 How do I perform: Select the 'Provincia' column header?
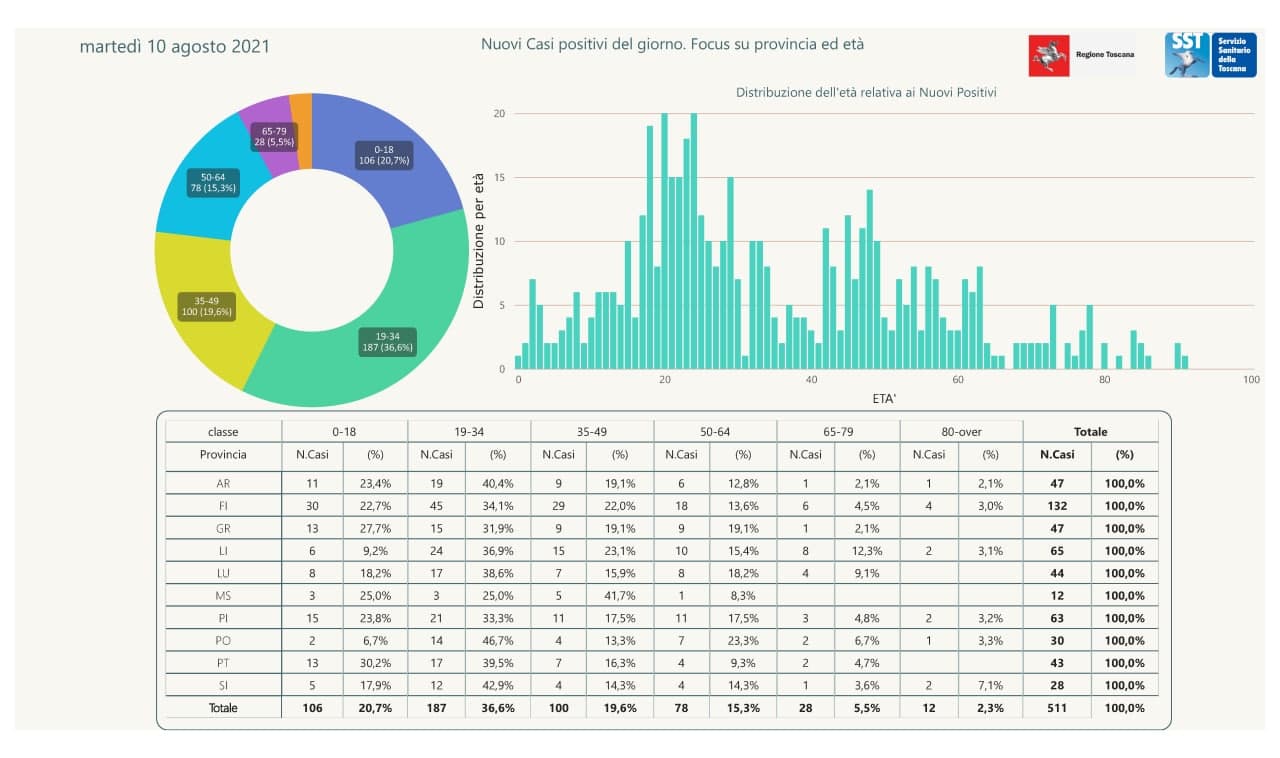(223, 454)
